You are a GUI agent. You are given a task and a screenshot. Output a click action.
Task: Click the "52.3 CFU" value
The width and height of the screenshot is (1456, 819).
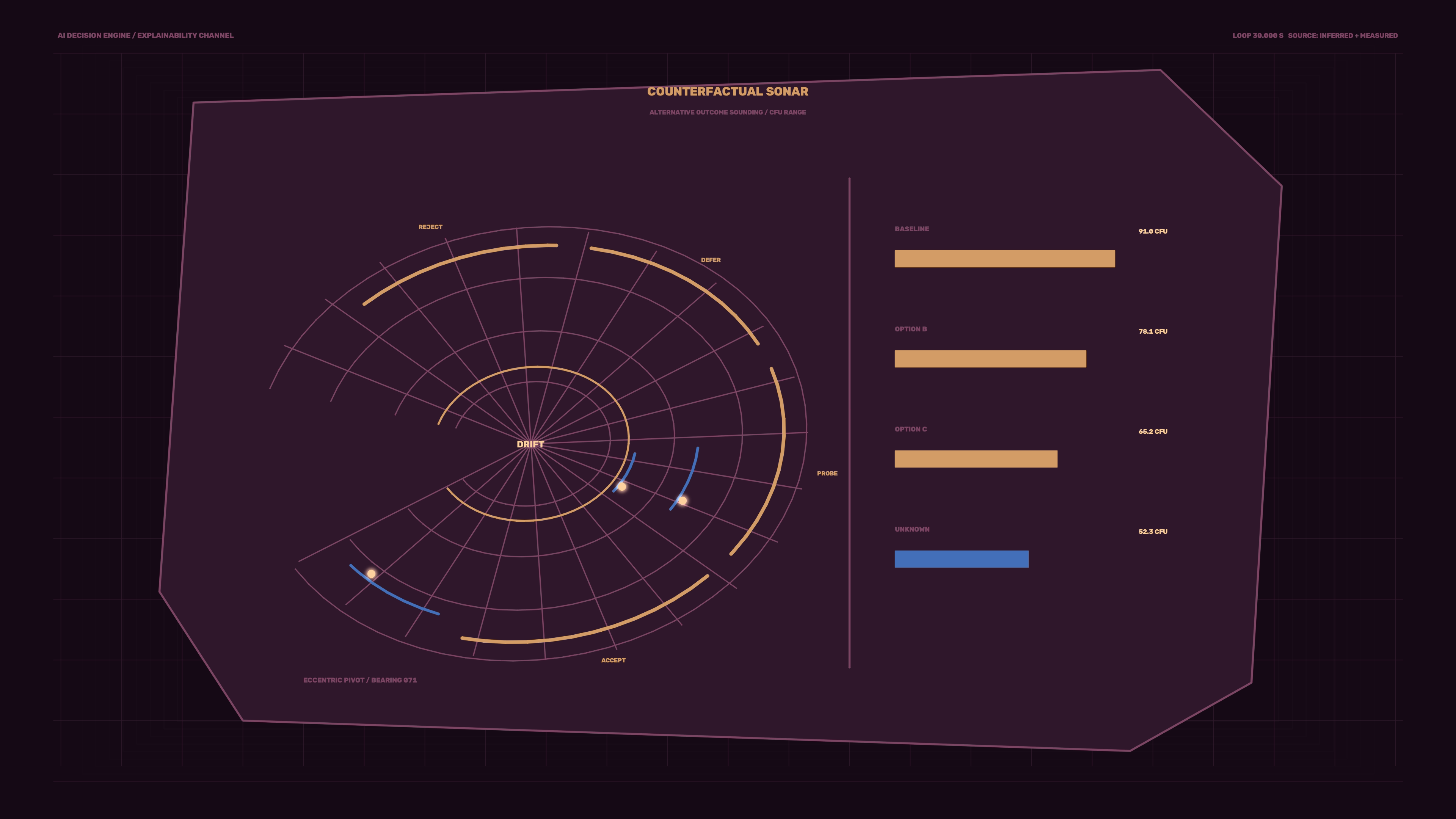click(x=1153, y=531)
